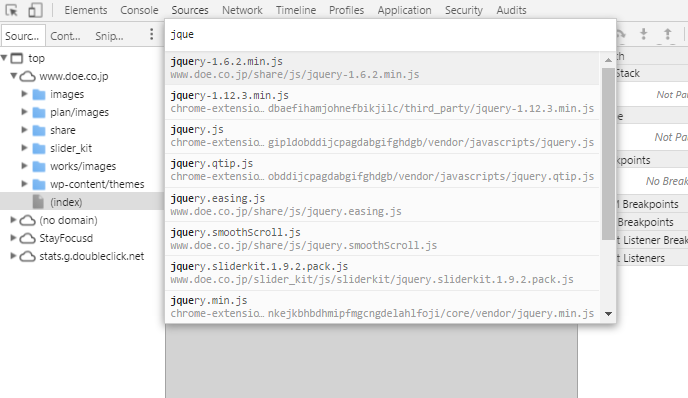The image size is (688, 398).
Task: Expand the share folder
Action: [25, 130]
